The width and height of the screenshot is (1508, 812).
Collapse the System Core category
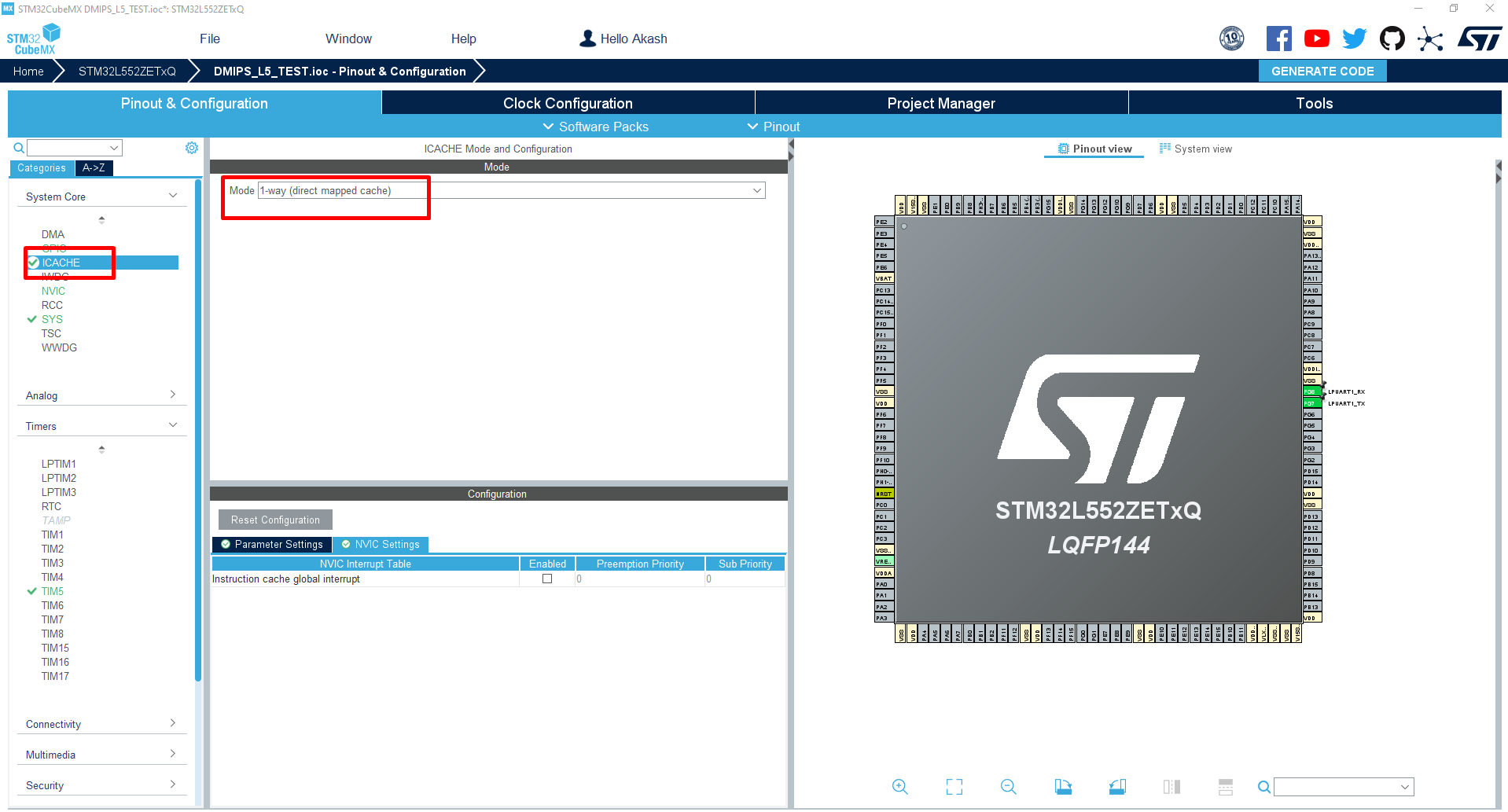[x=172, y=195]
